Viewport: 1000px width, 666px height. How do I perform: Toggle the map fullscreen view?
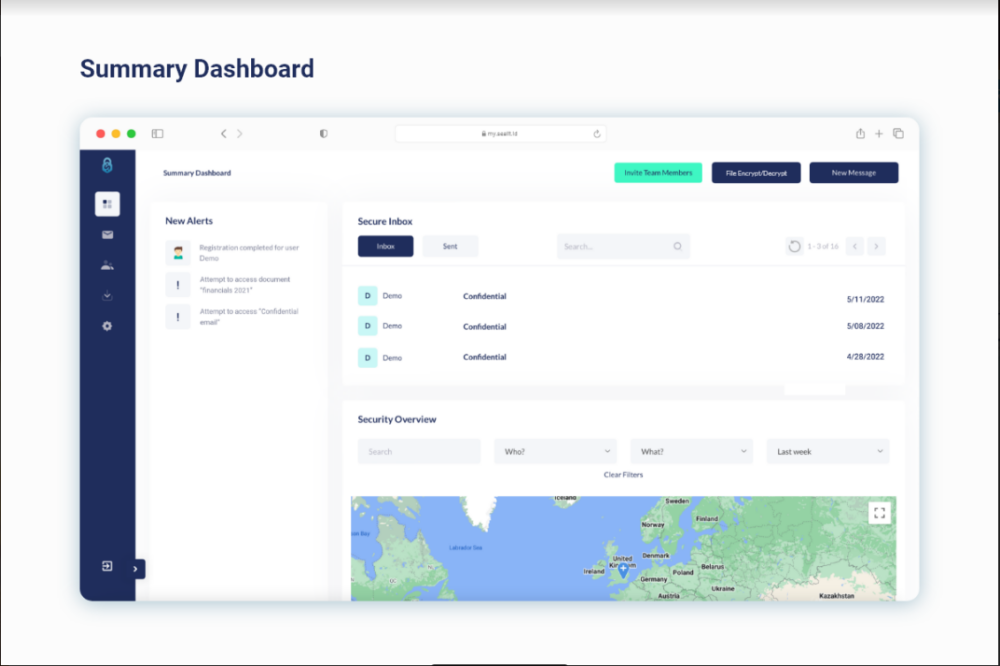tap(879, 513)
